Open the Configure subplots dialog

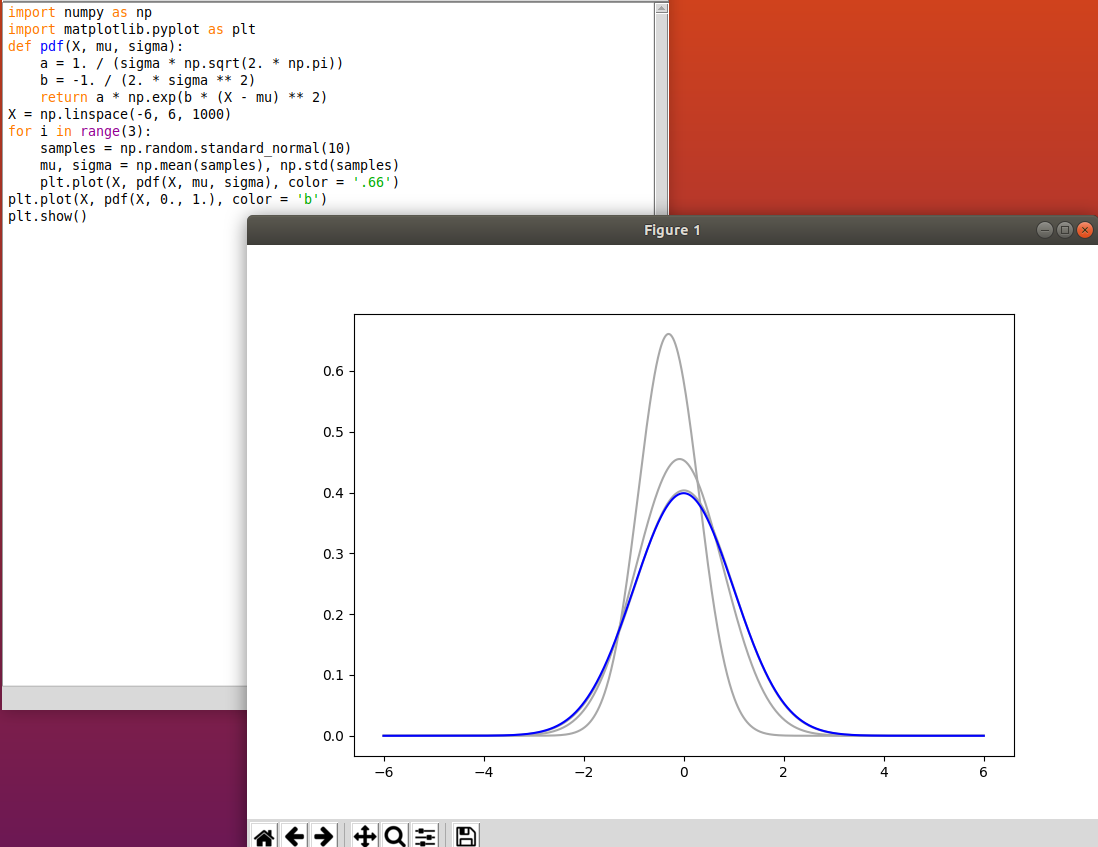[425, 836]
